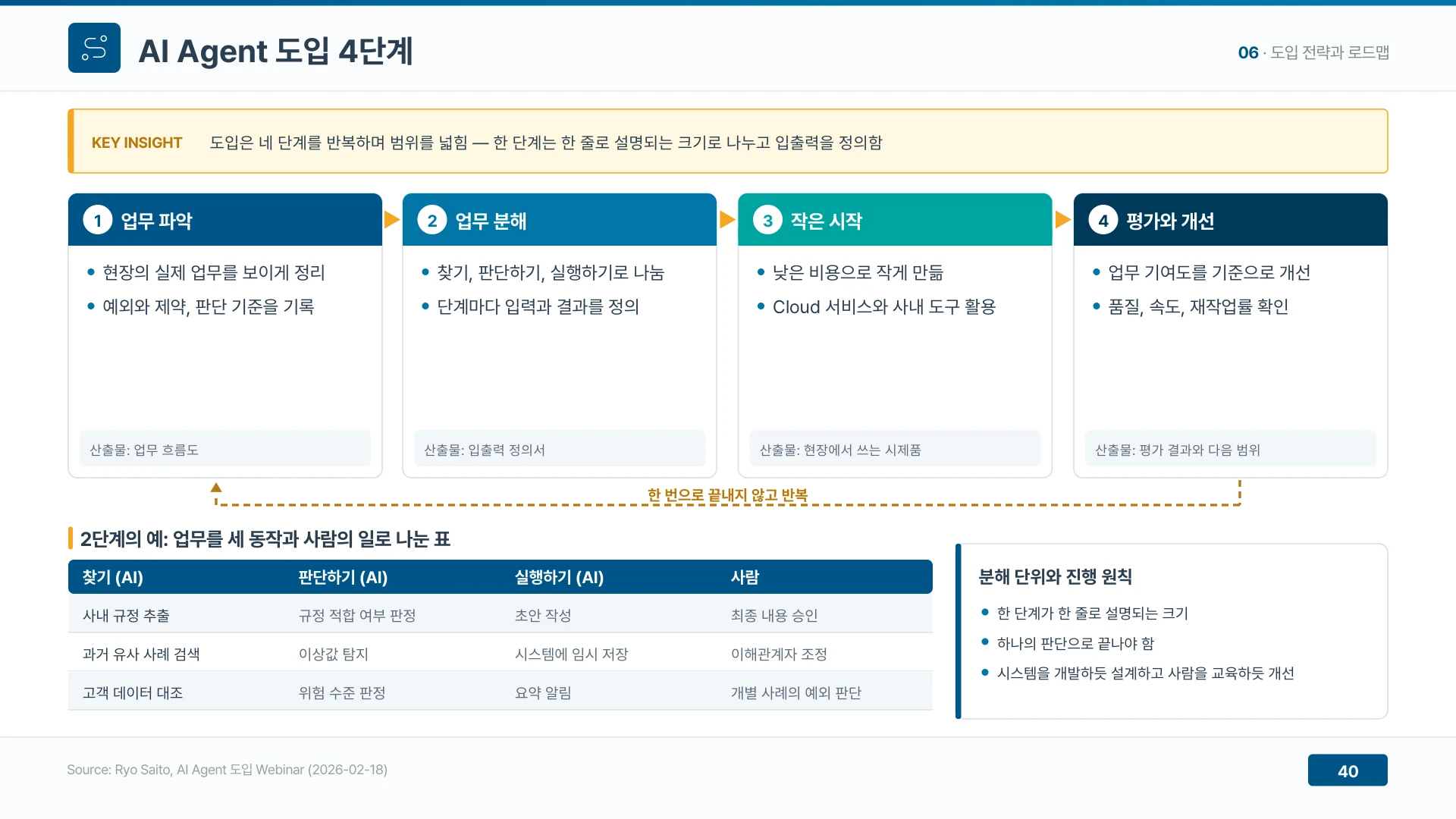This screenshot has width=1456, height=819.
Task: Click the '판단하기 (AI)' column header
Action: [343, 577]
